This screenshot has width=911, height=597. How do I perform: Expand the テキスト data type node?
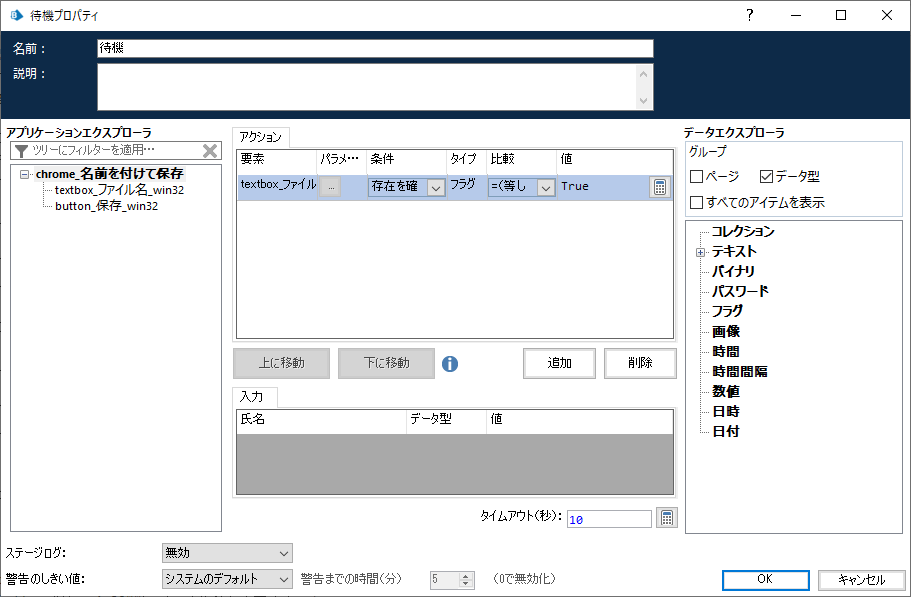click(x=701, y=252)
